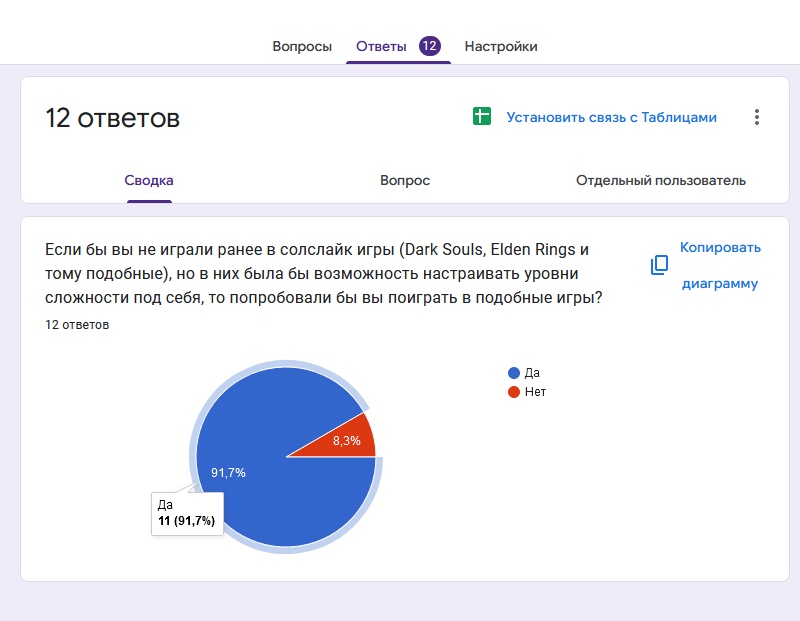Click the copy chart icon
The image size is (800, 621).
[659, 265]
